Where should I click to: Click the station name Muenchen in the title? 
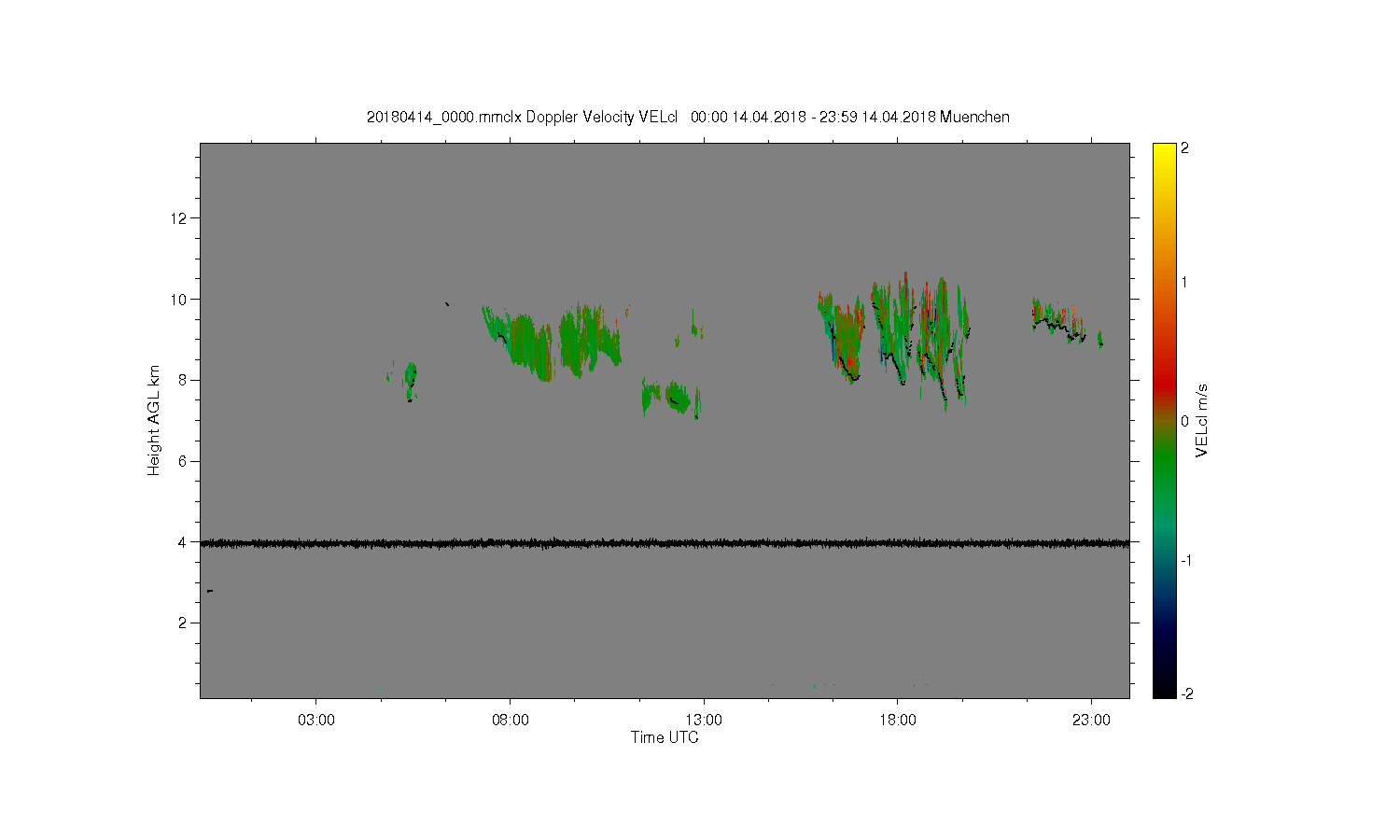pos(974,118)
